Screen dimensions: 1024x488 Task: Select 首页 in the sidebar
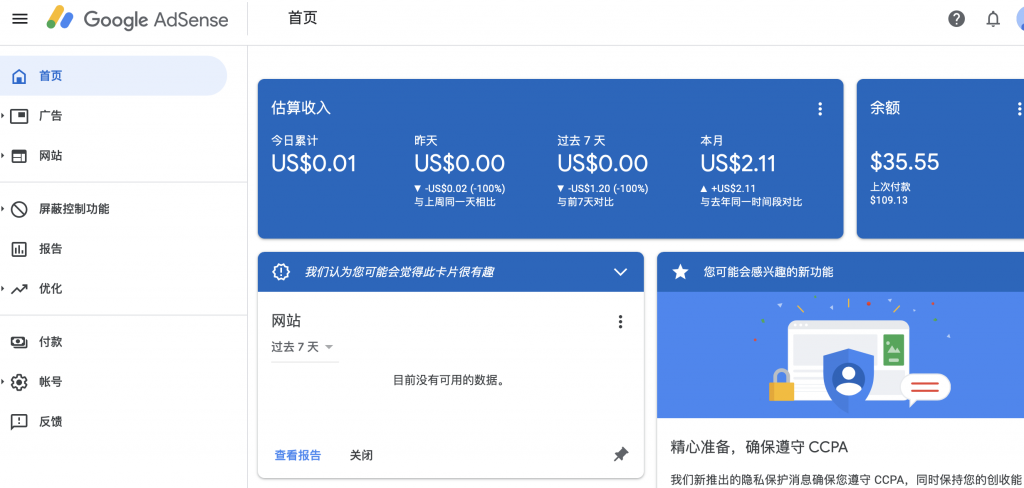[x=51, y=76]
